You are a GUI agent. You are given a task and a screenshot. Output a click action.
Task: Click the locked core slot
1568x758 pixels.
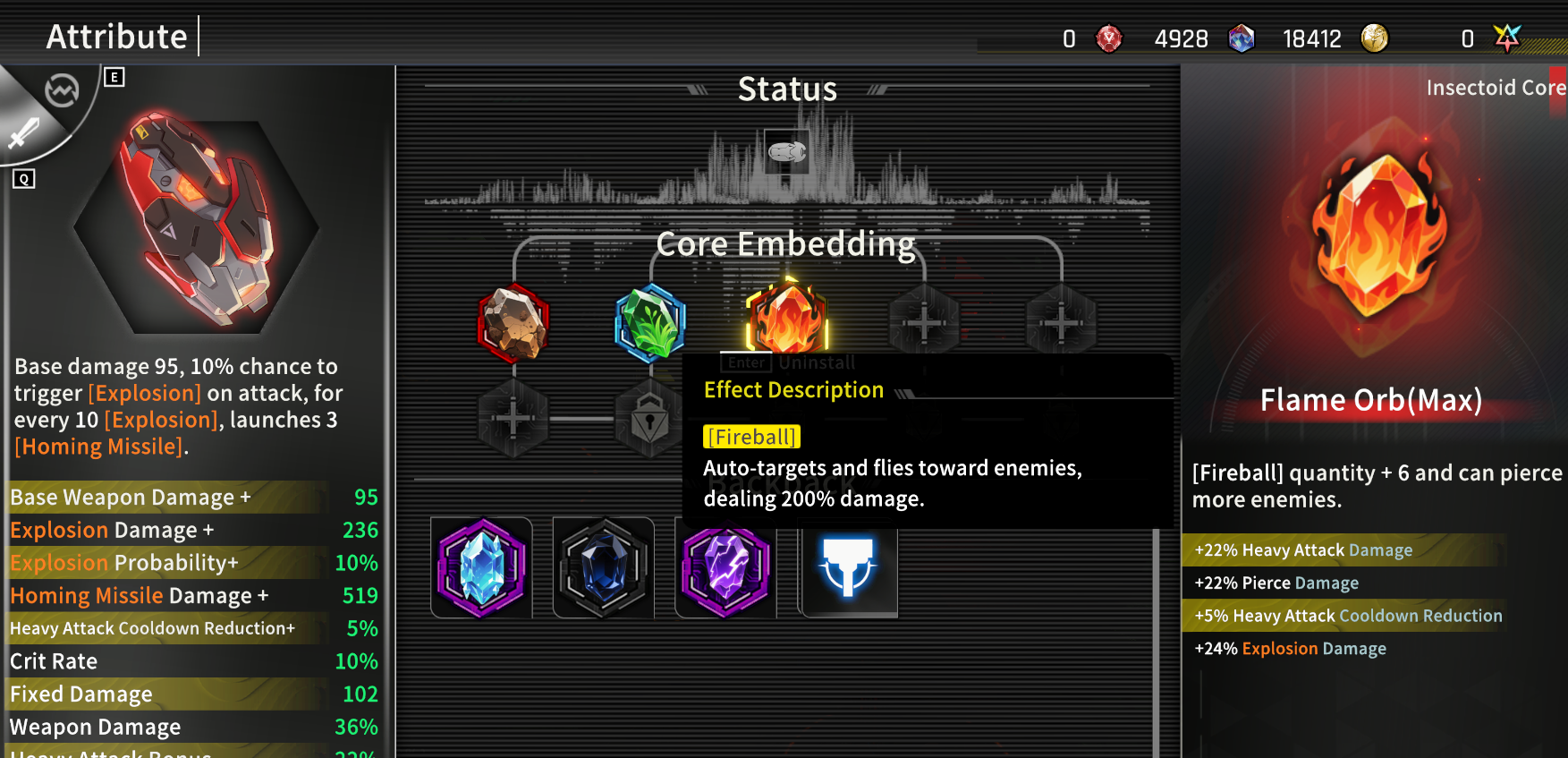650,419
